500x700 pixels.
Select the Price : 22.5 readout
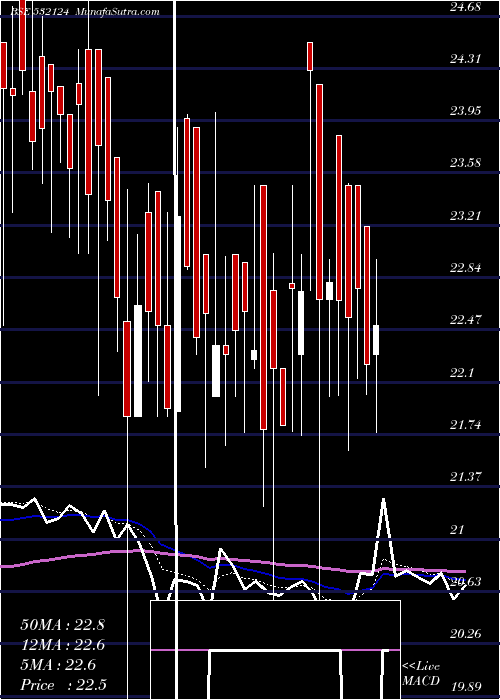pos(63,685)
